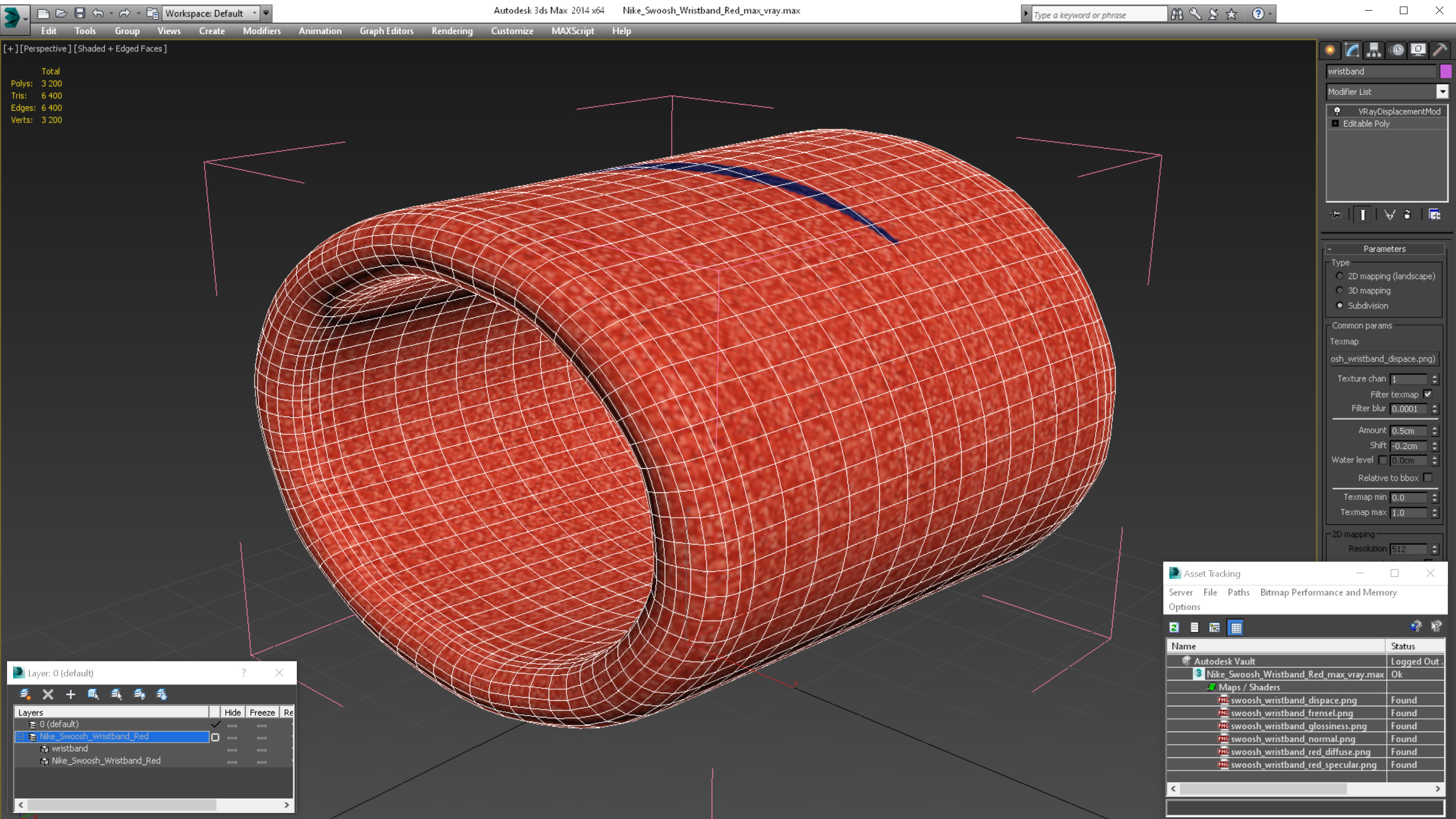Image resolution: width=1456 pixels, height=819 pixels.
Task: Click table view icon in Asset Tracking
Action: click(x=1236, y=627)
